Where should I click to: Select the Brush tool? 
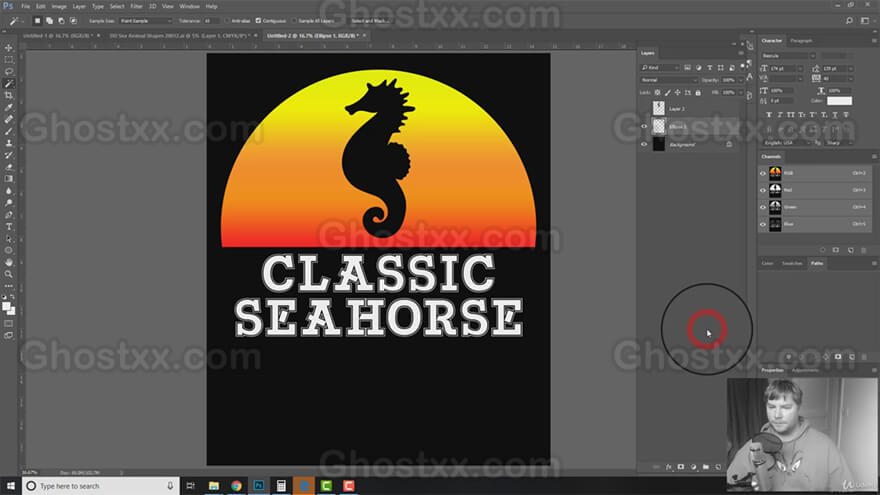[8, 131]
